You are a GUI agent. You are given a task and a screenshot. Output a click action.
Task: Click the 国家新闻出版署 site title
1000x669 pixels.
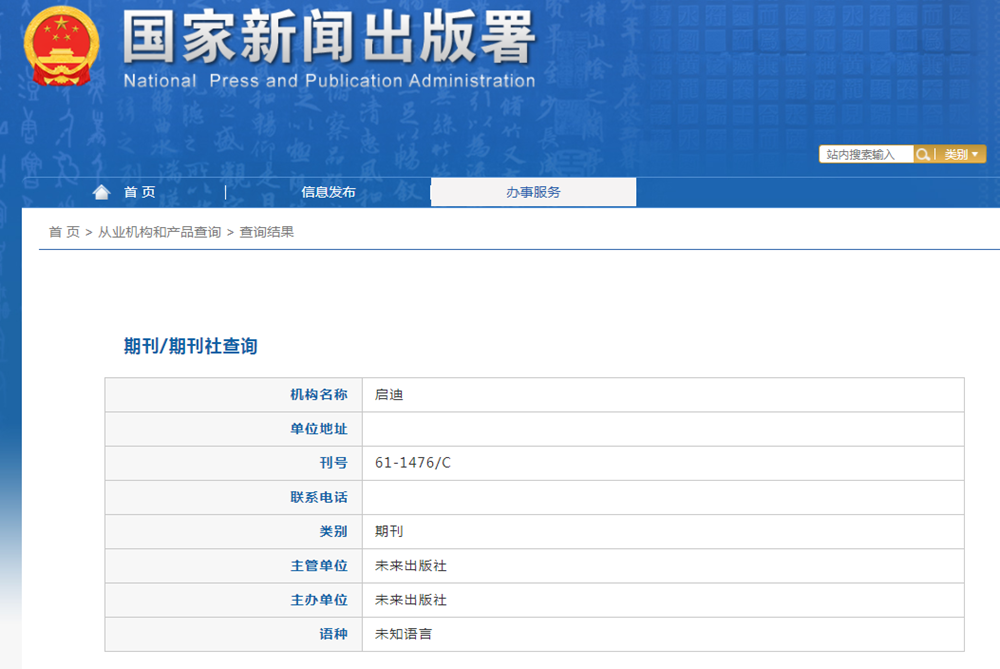(x=329, y=38)
